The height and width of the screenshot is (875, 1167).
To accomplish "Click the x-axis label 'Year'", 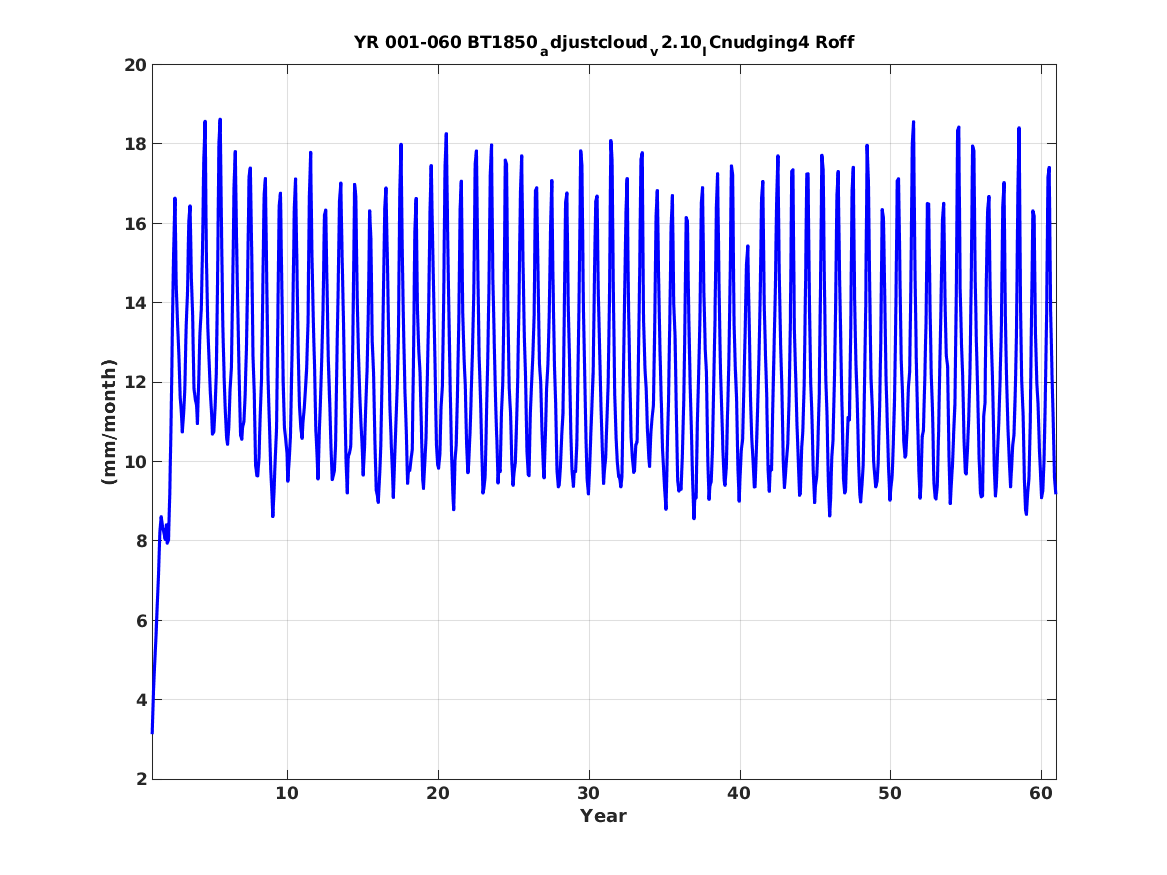I will (603, 815).
